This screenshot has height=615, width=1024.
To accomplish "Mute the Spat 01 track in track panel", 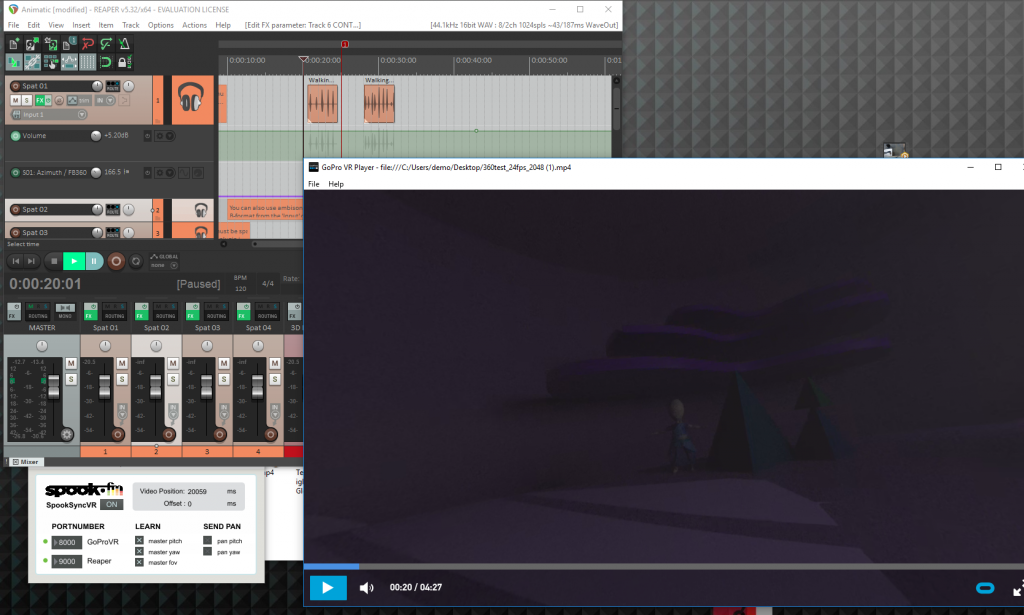I will (15, 101).
